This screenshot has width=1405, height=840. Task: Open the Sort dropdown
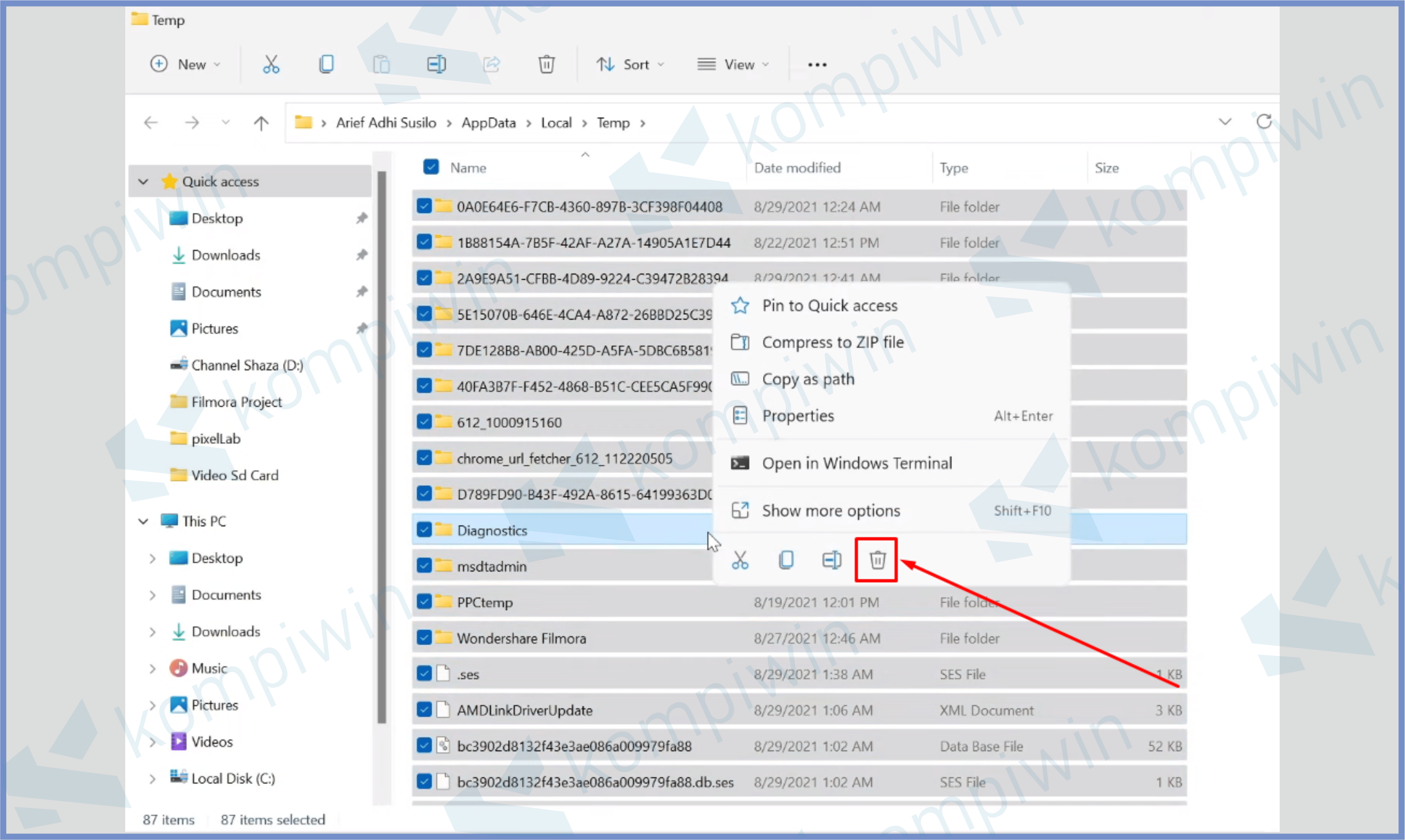[x=629, y=65]
